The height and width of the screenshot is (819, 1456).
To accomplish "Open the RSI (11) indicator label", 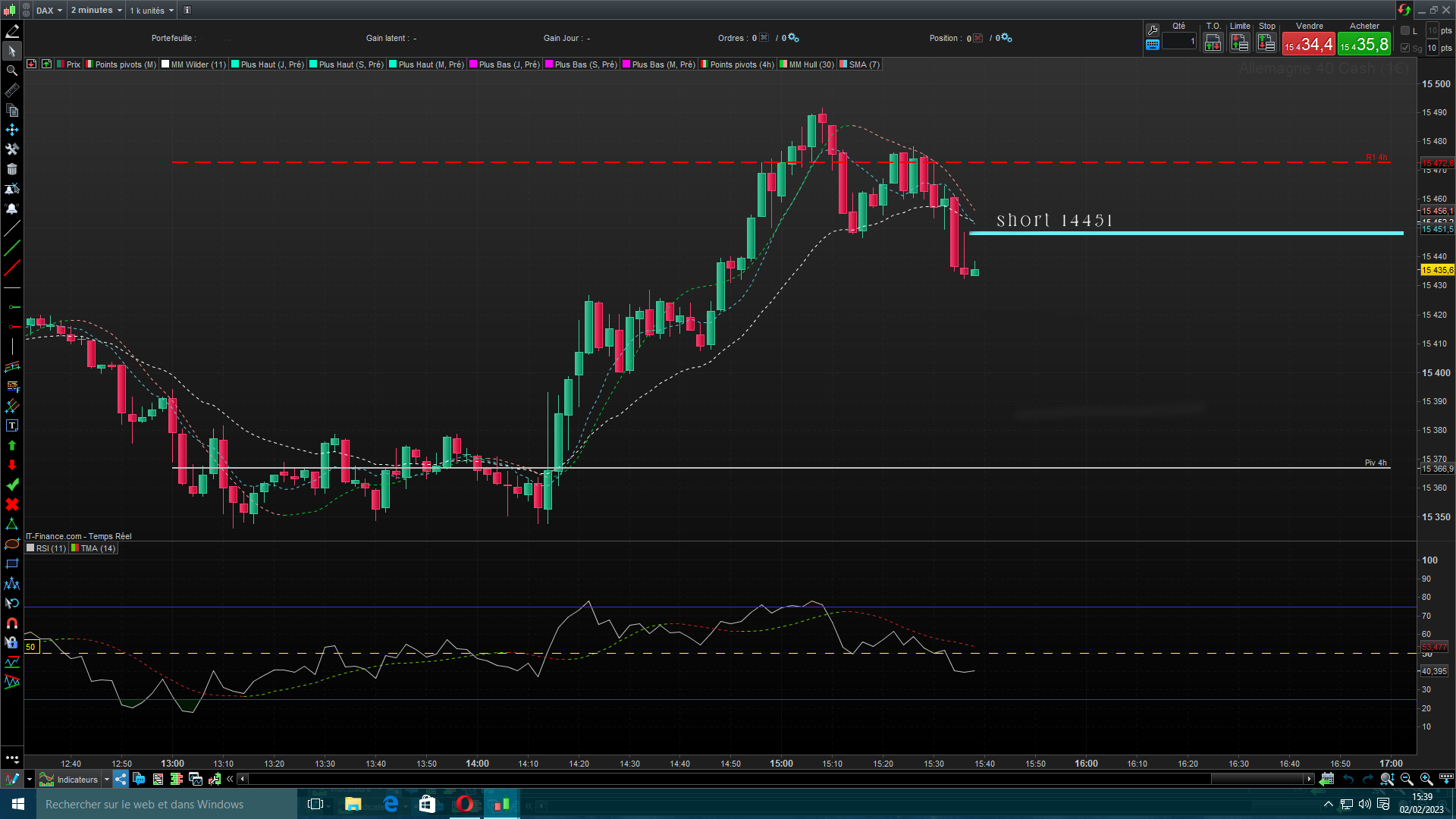I will (47, 548).
